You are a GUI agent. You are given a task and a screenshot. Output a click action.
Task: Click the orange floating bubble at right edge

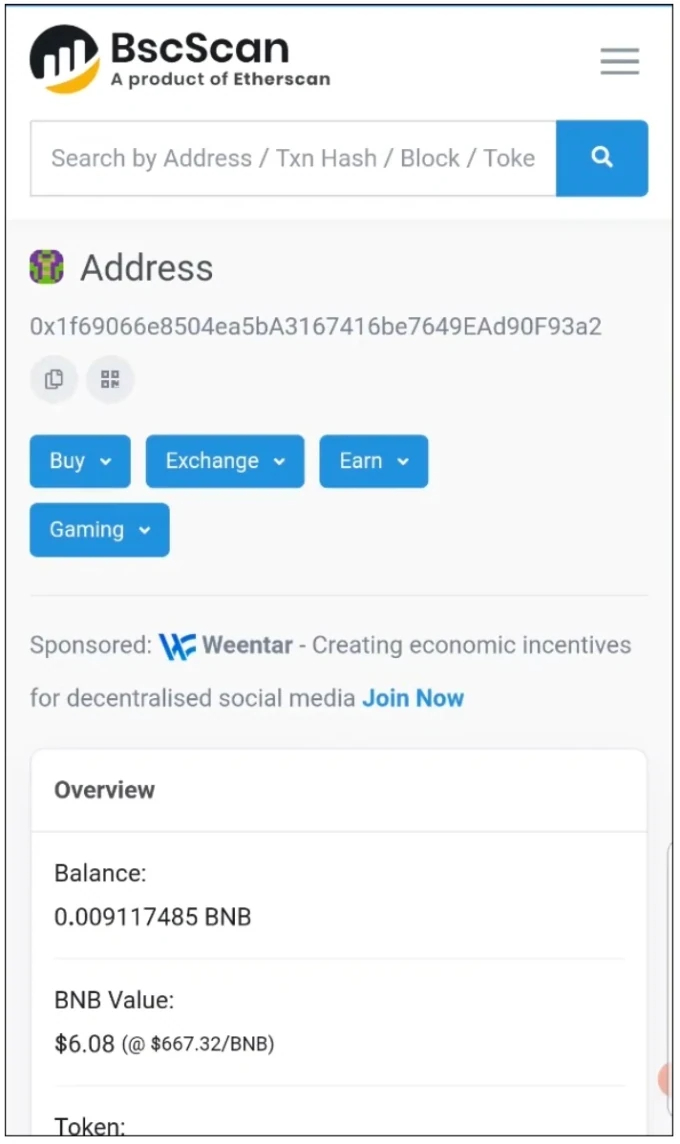[x=665, y=1079]
